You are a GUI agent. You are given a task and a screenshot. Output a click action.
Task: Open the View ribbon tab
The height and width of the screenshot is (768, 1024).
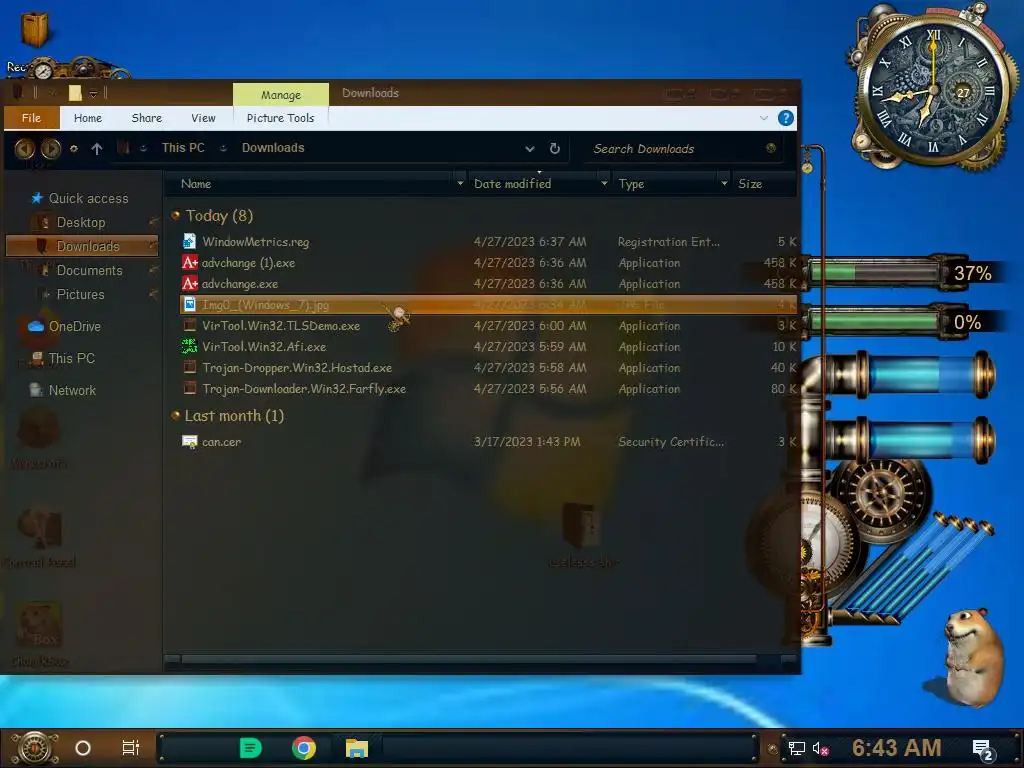click(x=203, y=118)
